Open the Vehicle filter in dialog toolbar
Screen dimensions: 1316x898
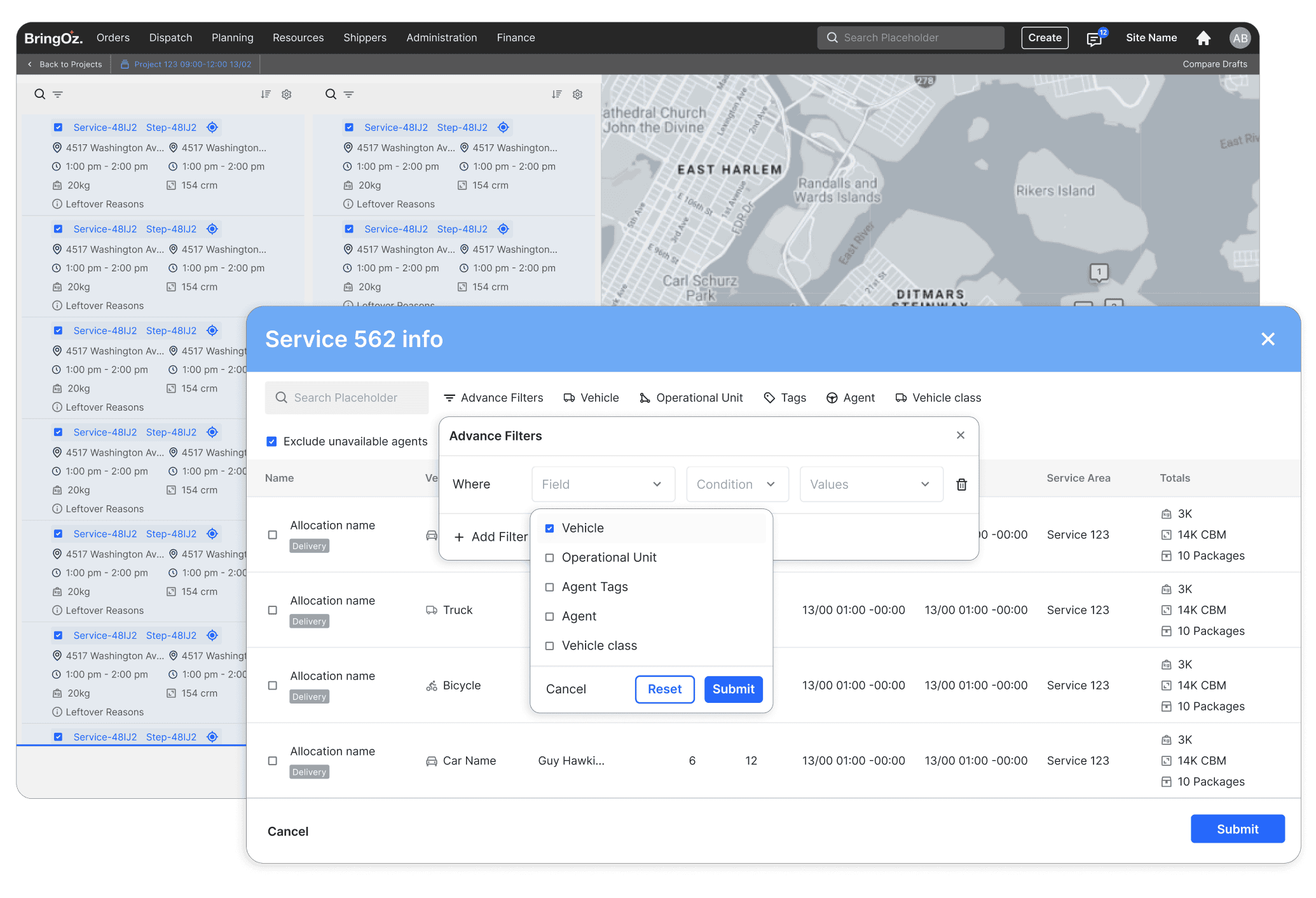coord(591,398)
